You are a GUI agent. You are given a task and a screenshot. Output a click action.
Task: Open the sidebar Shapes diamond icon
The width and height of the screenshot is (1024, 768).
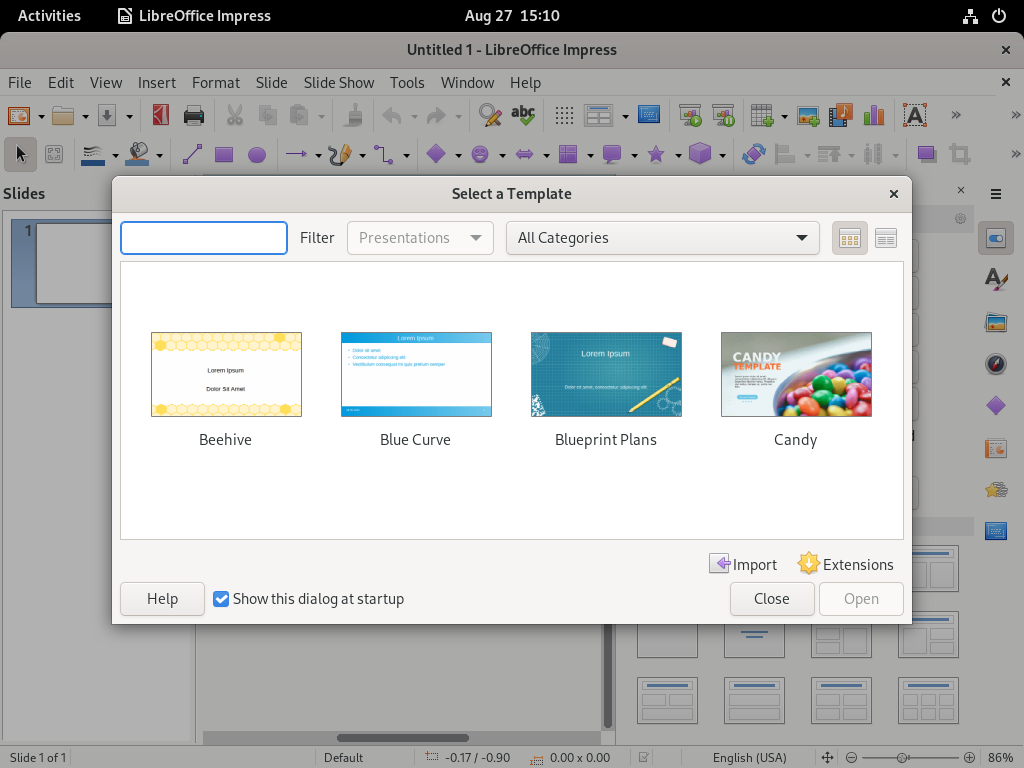click(995, 406)
